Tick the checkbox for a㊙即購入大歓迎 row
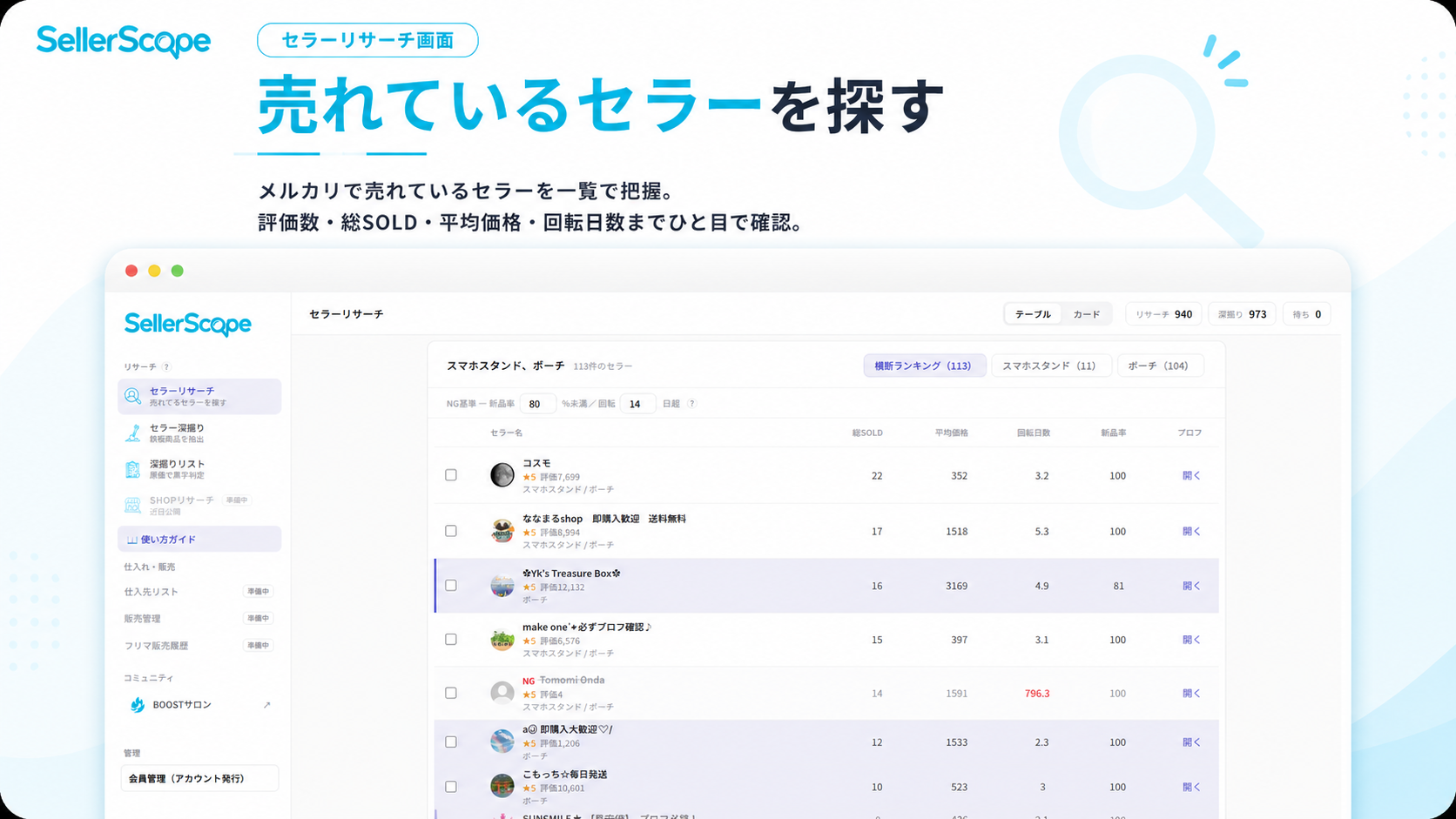The height and width of the screenshot is (819, 1456). [451, 742]
